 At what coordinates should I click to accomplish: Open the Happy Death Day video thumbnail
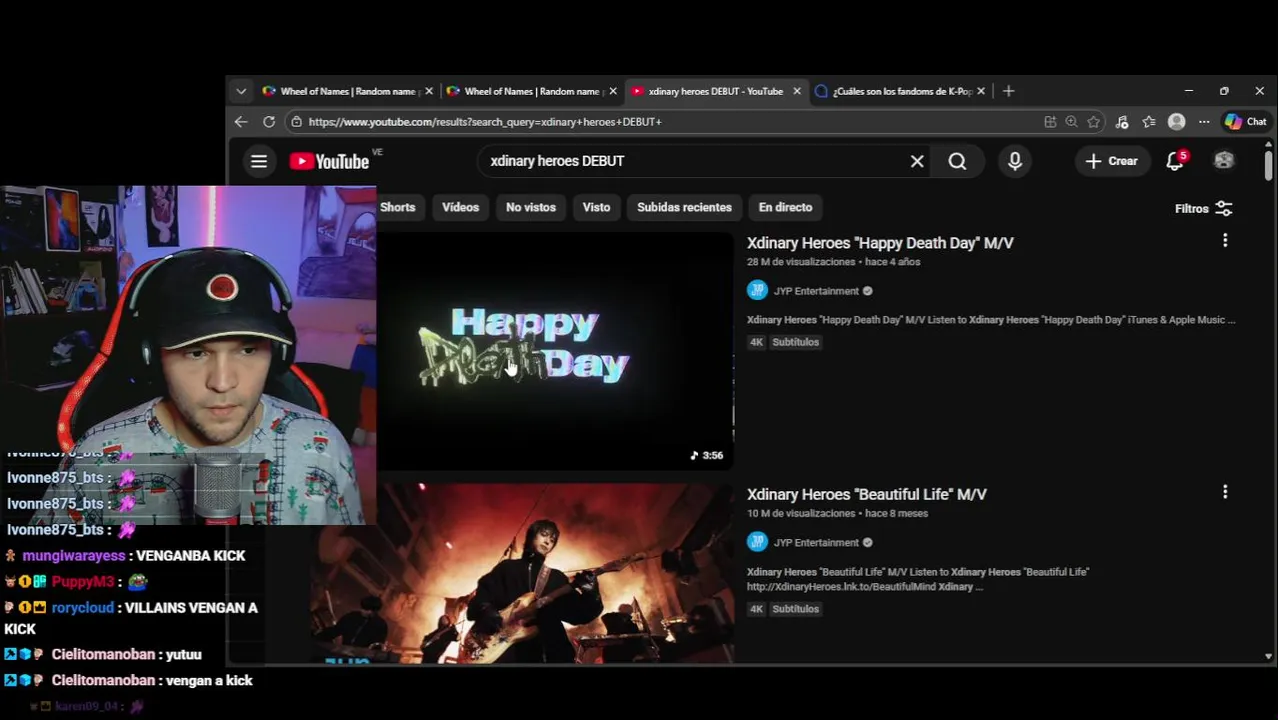coord(555,351)
